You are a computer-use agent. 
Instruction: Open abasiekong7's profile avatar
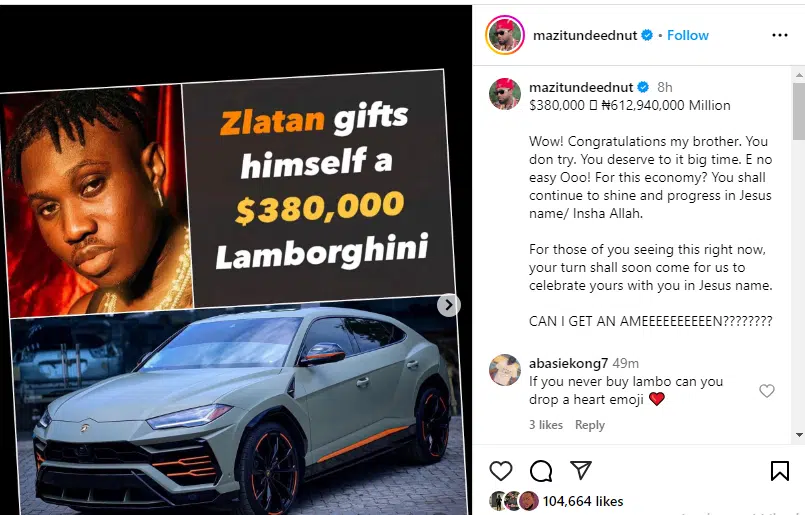click(x=505, y=370)
